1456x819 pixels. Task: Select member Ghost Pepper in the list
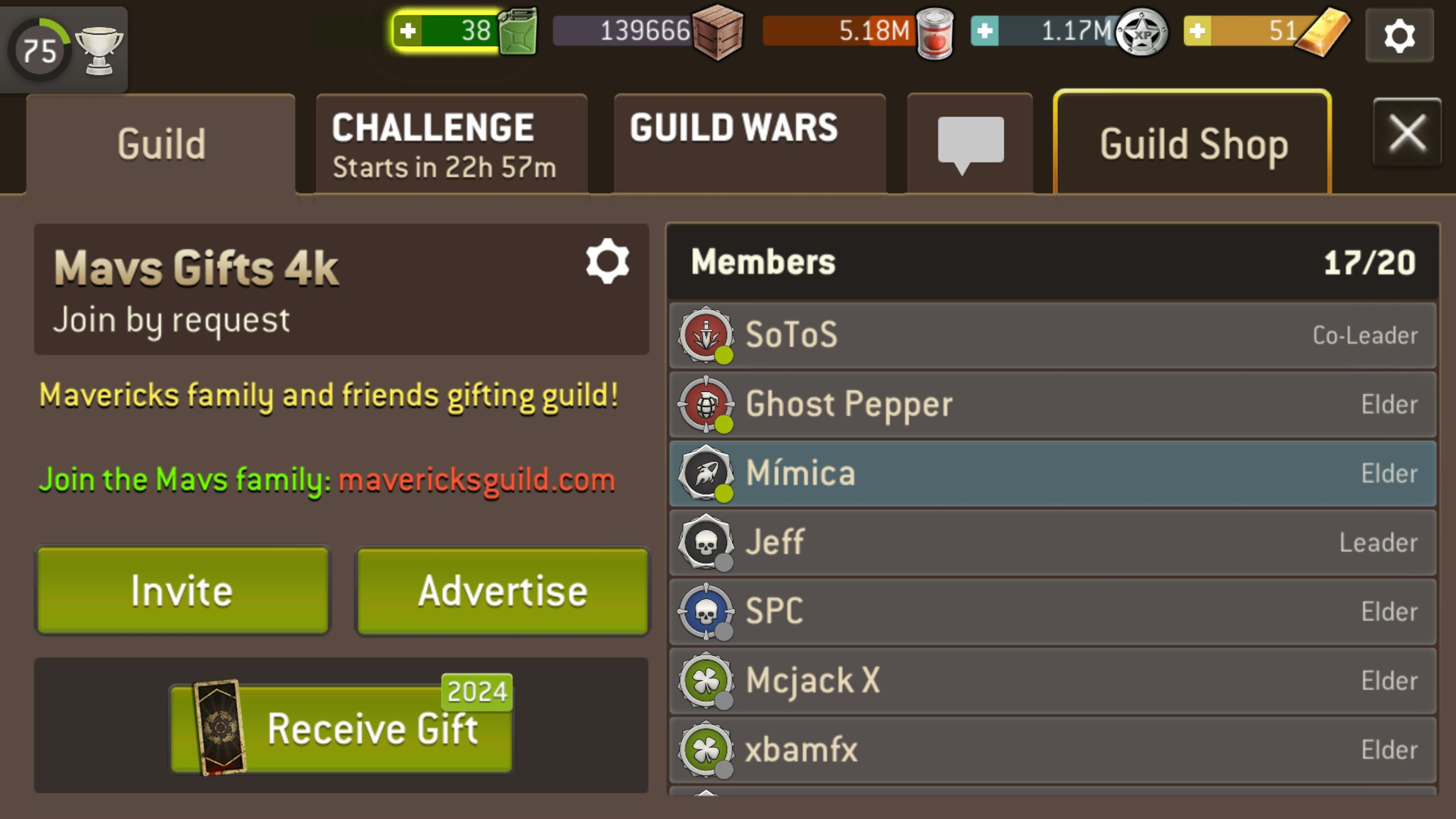tap(1053, 405)
